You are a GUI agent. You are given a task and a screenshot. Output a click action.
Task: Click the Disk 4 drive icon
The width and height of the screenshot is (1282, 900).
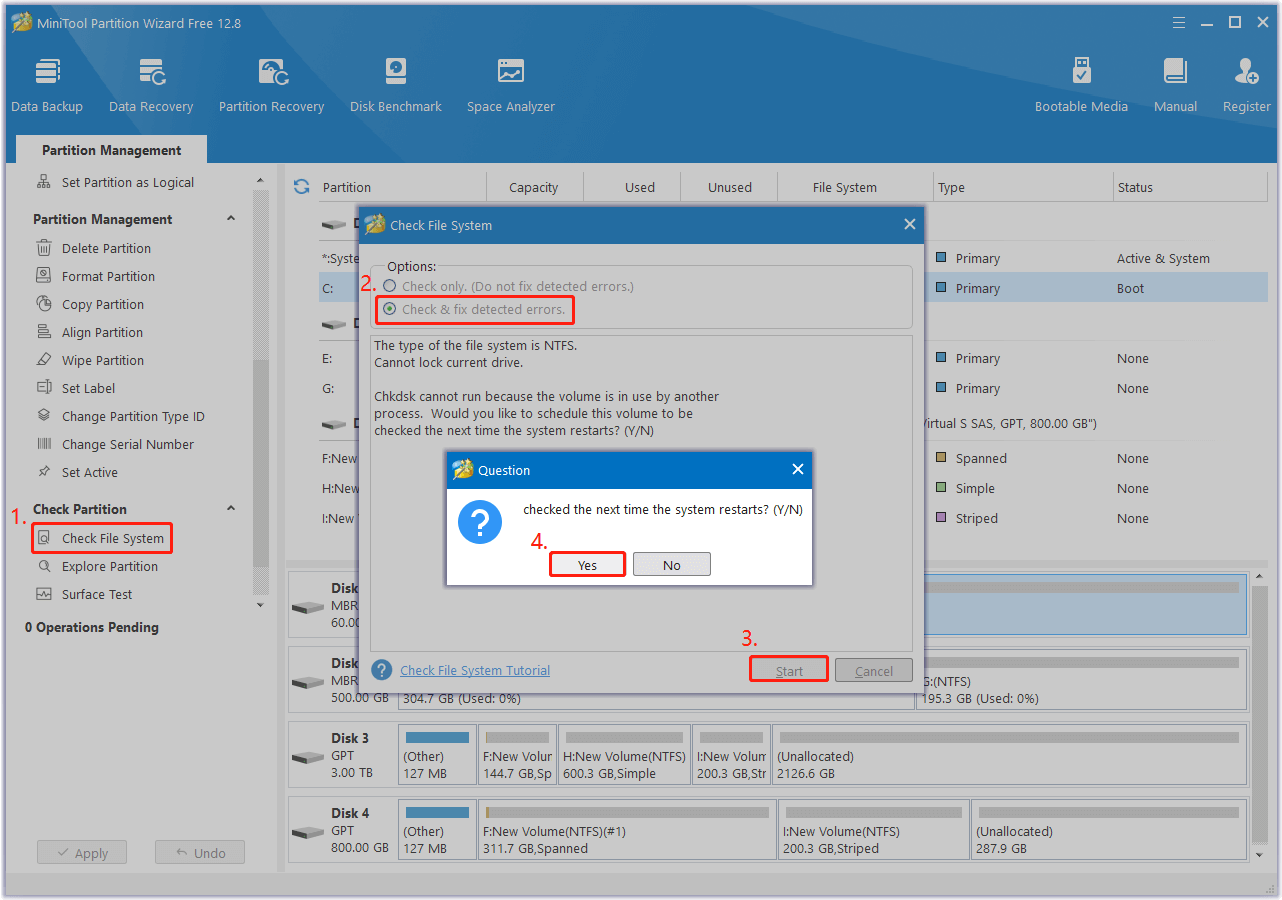pos(307,831)
